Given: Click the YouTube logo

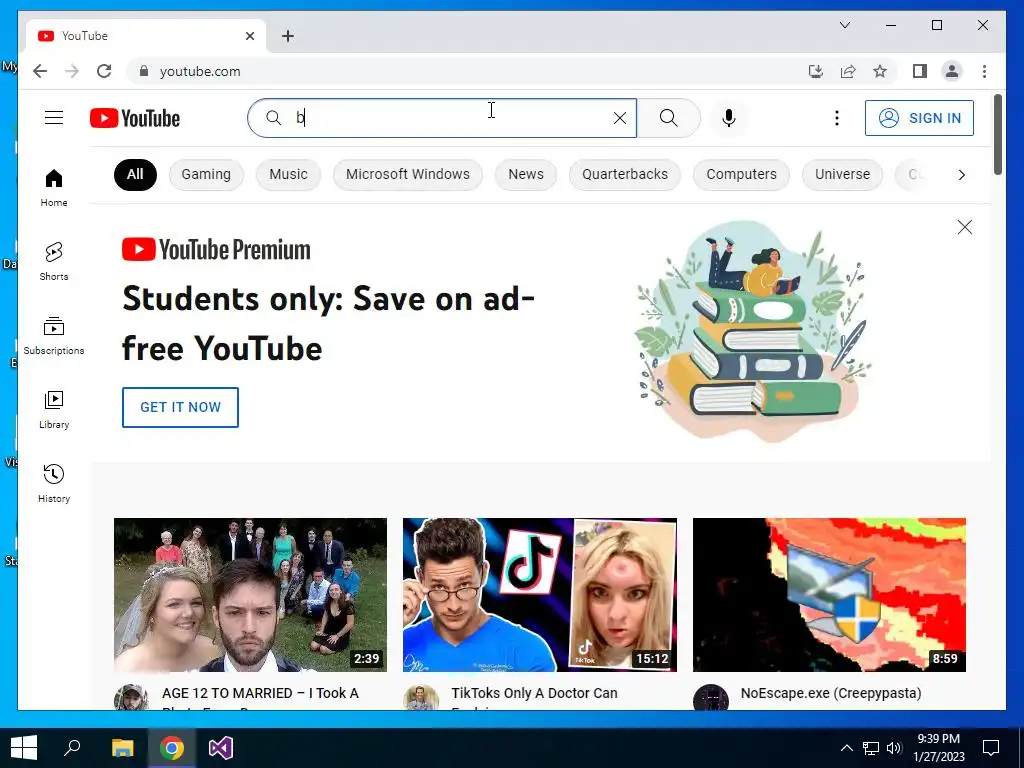Looking at the screenshot, I should [x=135, y=118].
